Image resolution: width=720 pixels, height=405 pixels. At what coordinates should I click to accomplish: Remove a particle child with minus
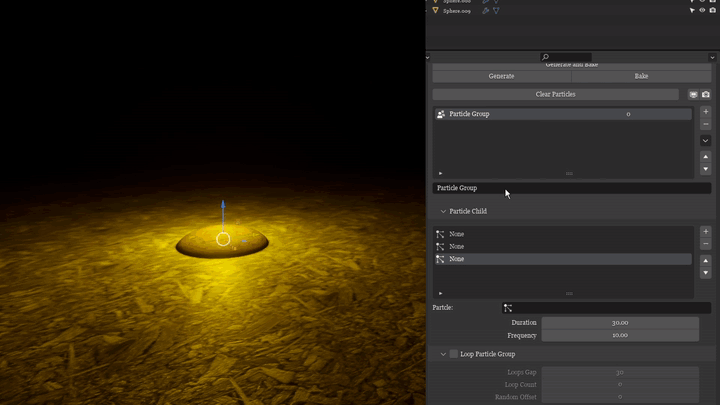[x=706, y=244]
